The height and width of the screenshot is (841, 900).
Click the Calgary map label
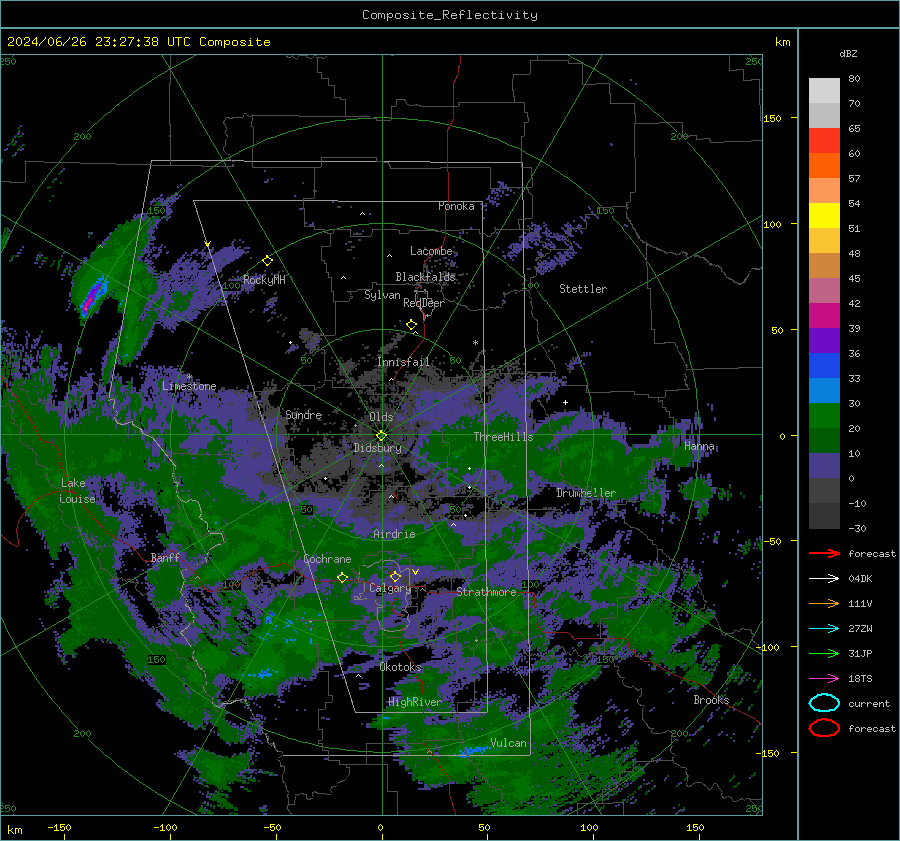pos(390,588)
